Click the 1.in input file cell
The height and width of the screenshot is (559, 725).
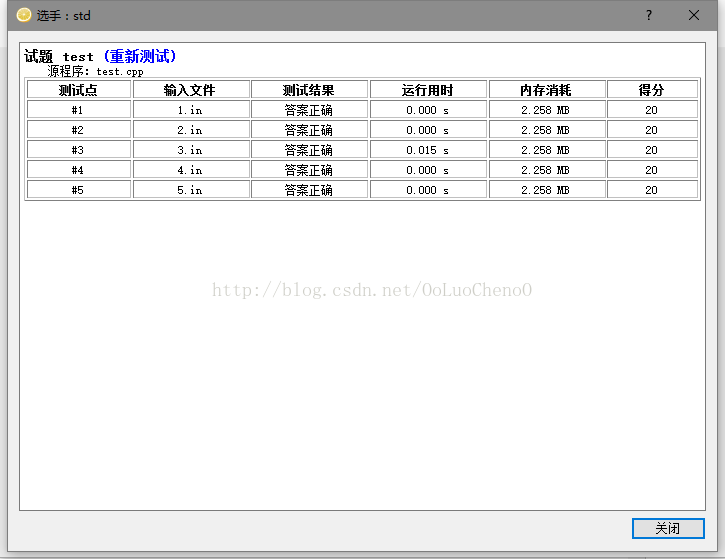(x=191, y=110)
